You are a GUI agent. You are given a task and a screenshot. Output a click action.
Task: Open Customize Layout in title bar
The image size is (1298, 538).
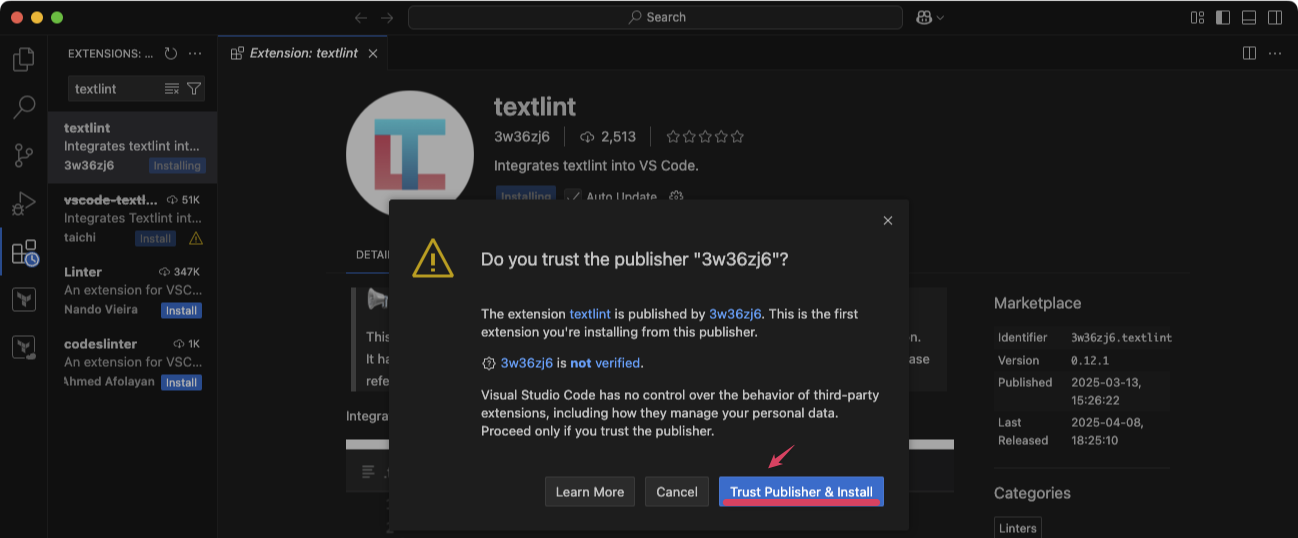1198,18
